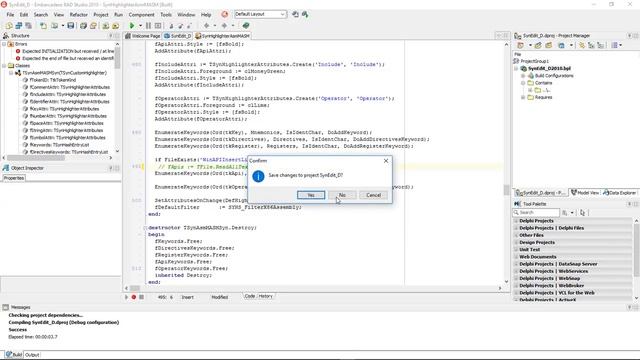Viewport: 640px width, 360px height.
Task: Open the Default Layout dropdown
Action: pos(260,14)
